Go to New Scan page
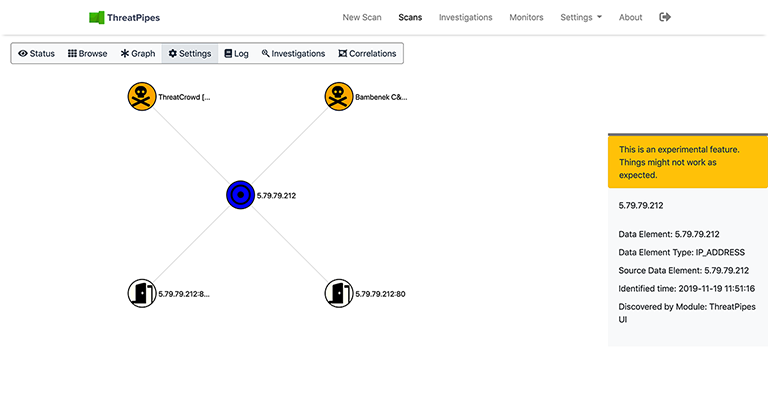Screen dimensions: 768x403 [x=362, y=17]
